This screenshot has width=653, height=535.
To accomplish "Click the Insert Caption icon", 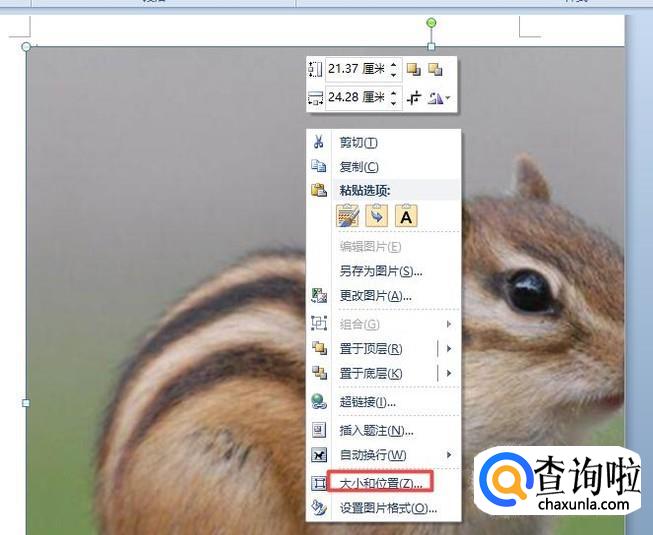I will [x=319, y=430].
